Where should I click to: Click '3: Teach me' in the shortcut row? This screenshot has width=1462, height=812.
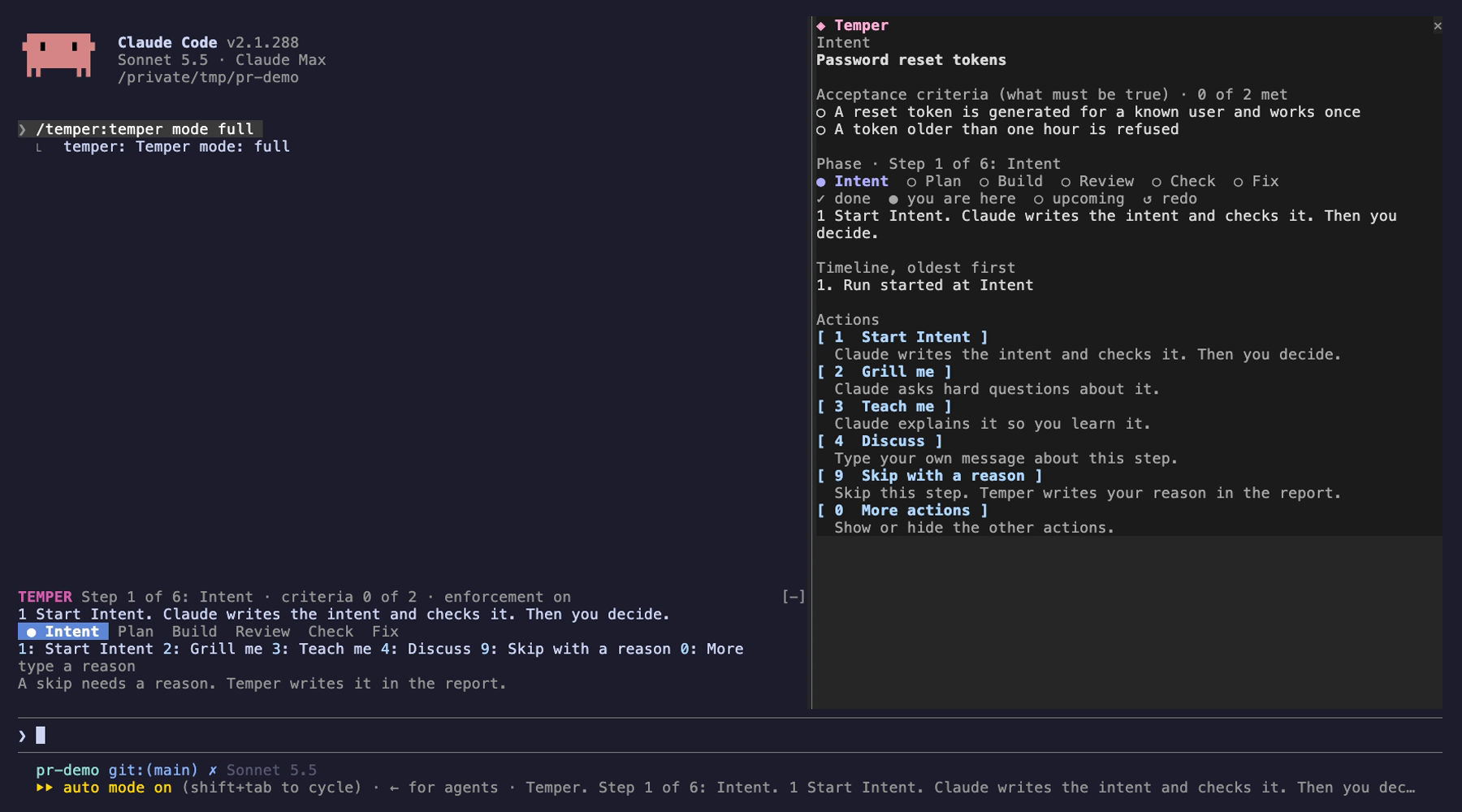[x=322, y=649]
